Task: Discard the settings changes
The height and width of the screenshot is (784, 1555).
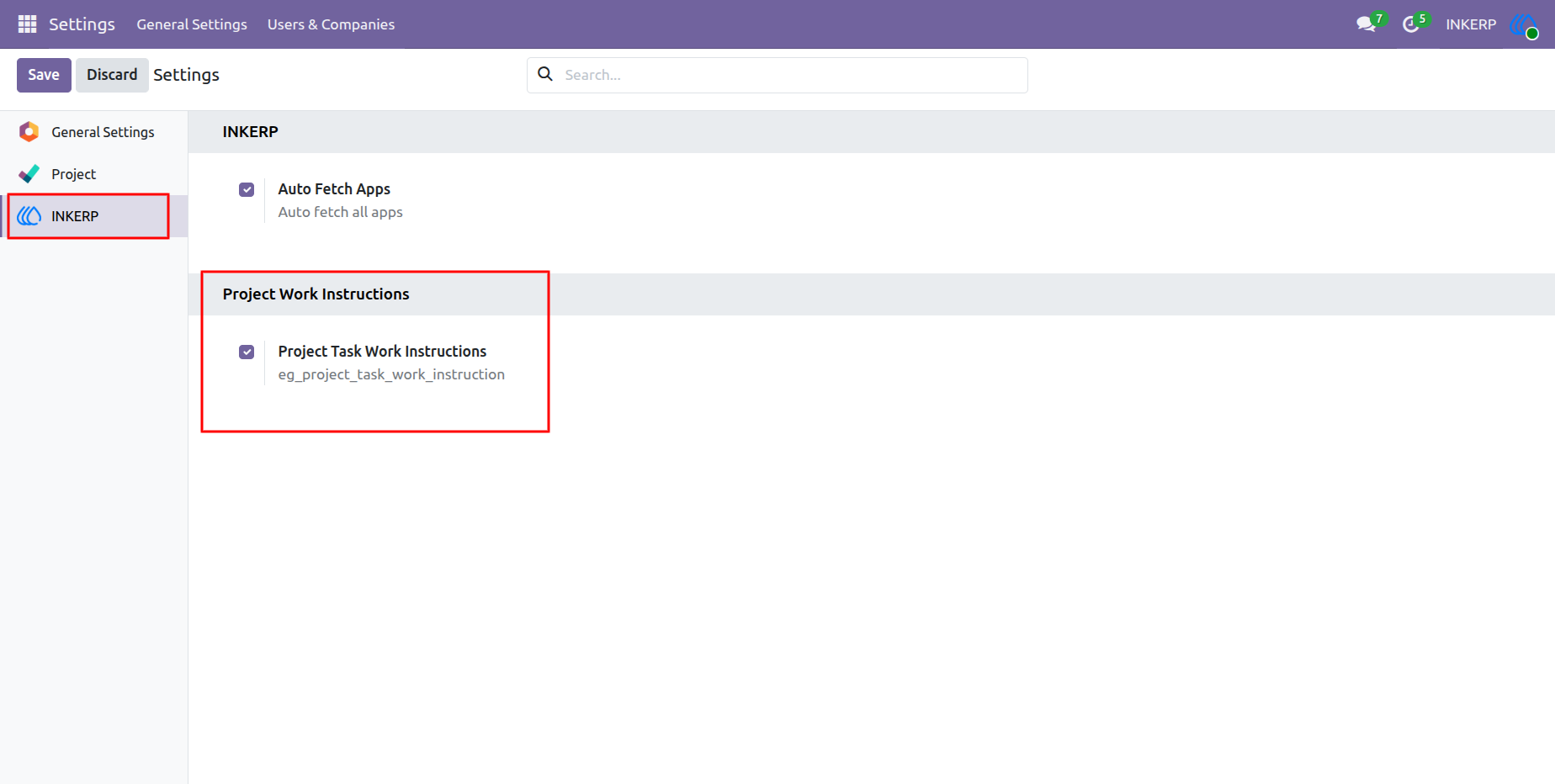Action: point(112,75)
